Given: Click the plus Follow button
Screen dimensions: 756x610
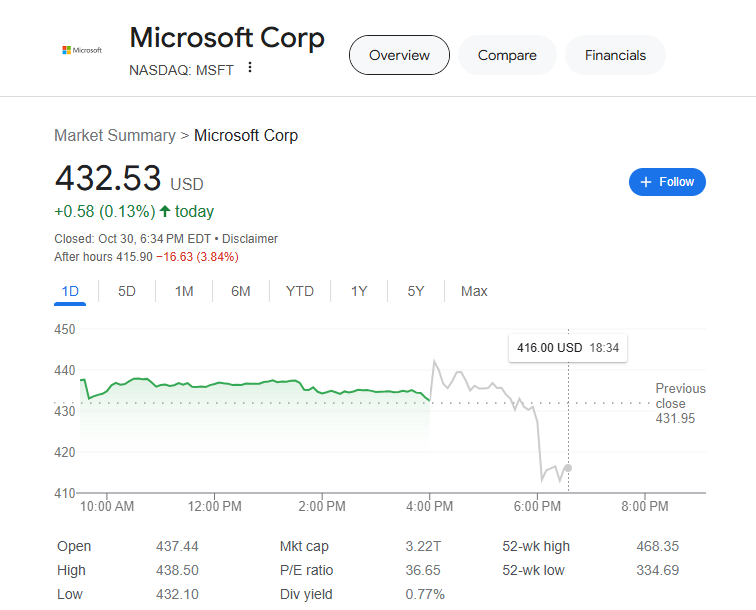Looking at the screenshot, I should [667, 182].
